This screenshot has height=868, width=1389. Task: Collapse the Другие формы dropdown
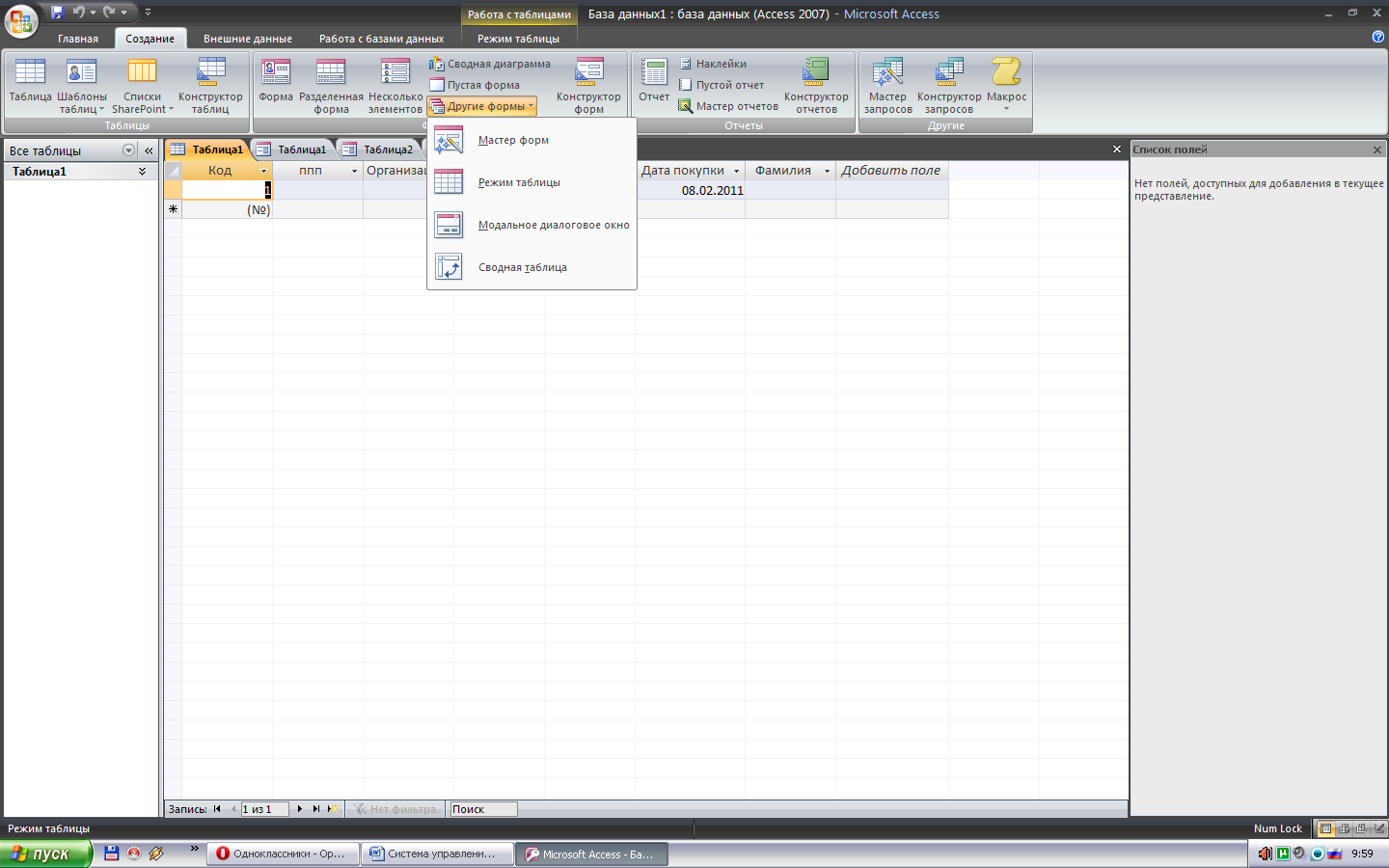pos(481,106)
